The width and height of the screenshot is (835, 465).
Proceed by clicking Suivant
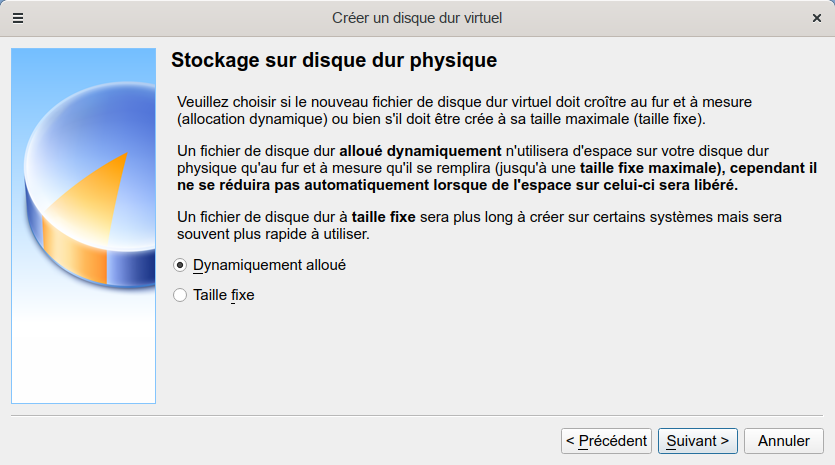point(699,440)
